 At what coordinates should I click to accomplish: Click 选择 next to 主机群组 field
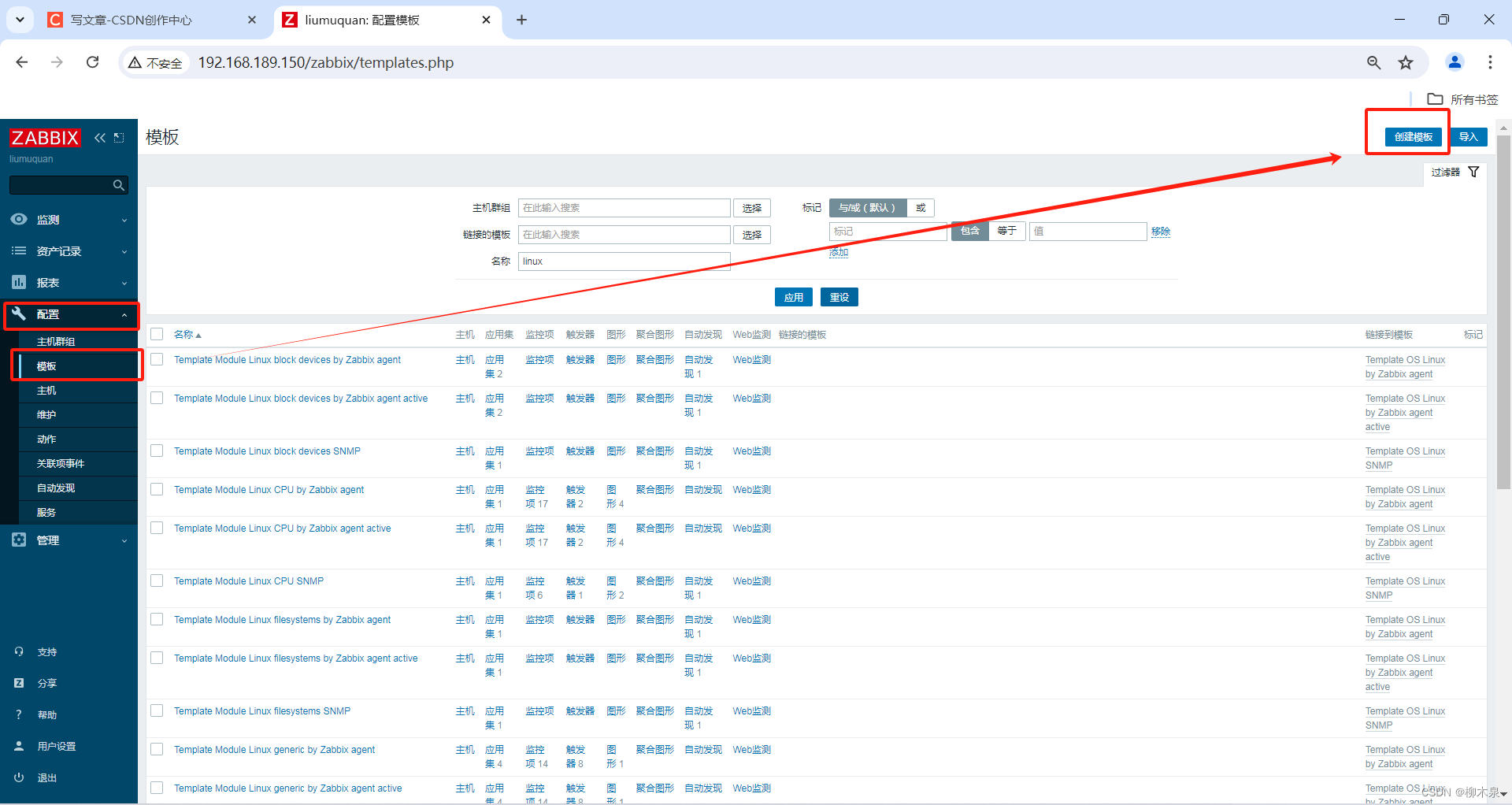pos(752,208)
